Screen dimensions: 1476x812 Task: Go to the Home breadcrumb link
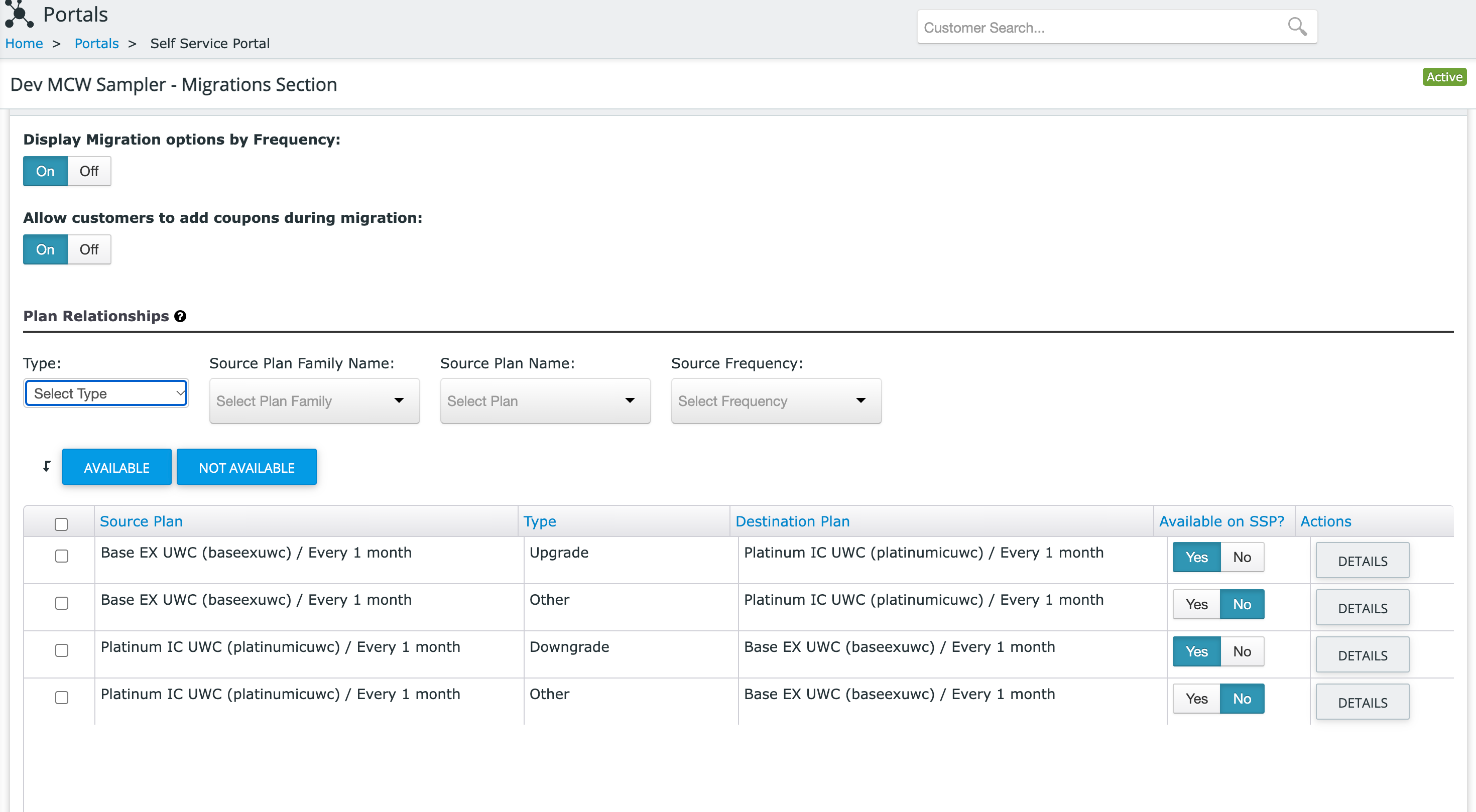(x=24, y=44)
